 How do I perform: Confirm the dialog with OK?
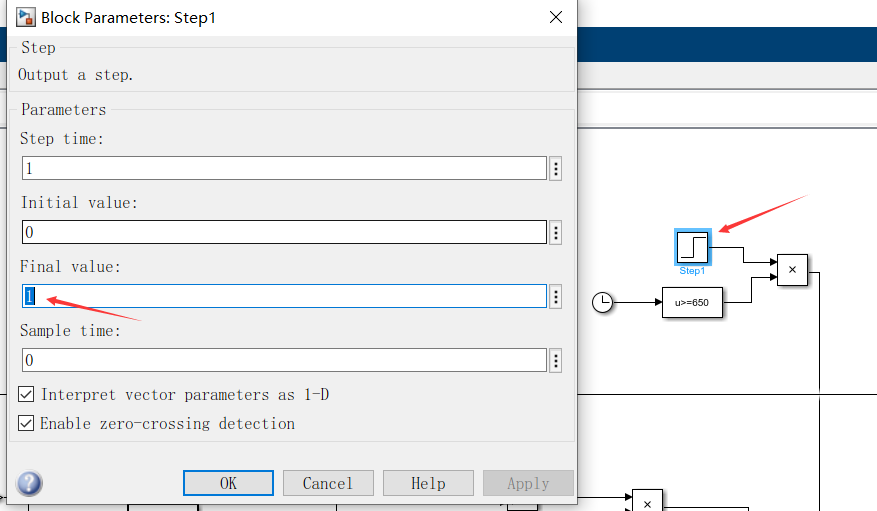coord(228,483)
